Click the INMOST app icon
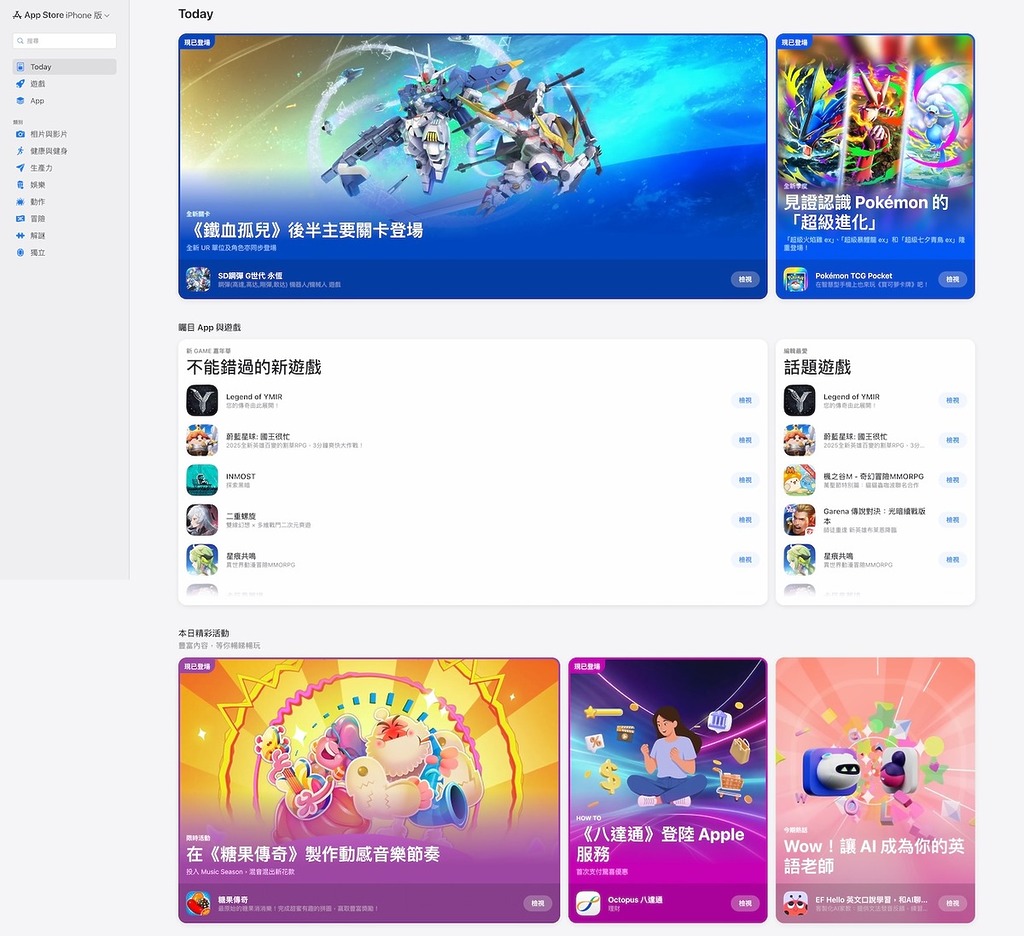The width and height of the screenshot is (1024, 936). [x=202, y=480]
